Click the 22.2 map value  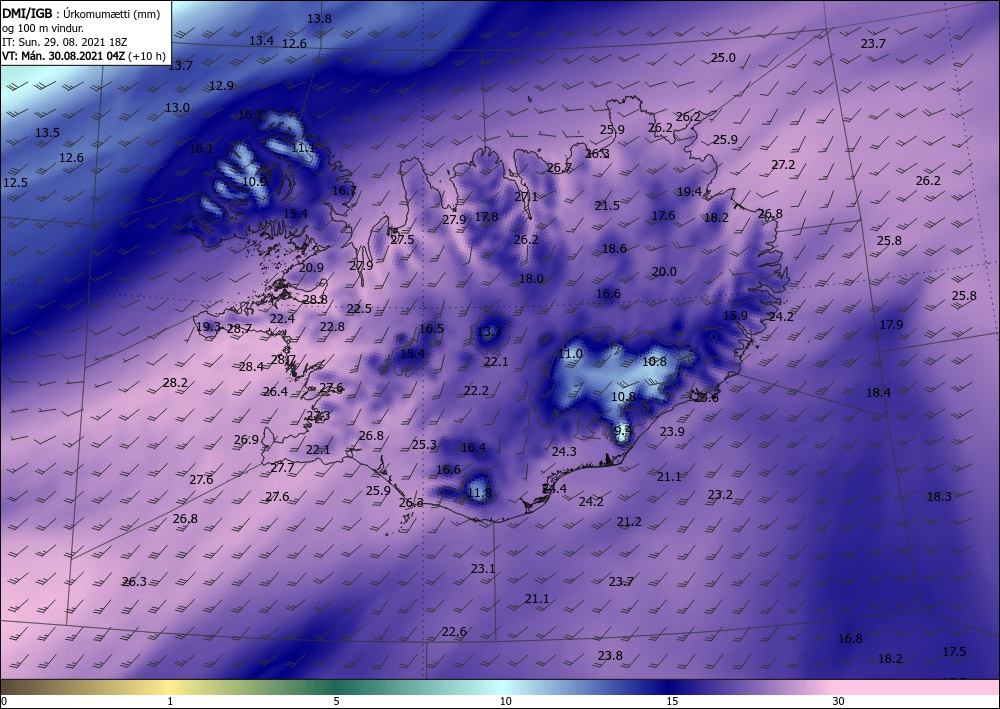pyautogui.click(x=476, y=390)
